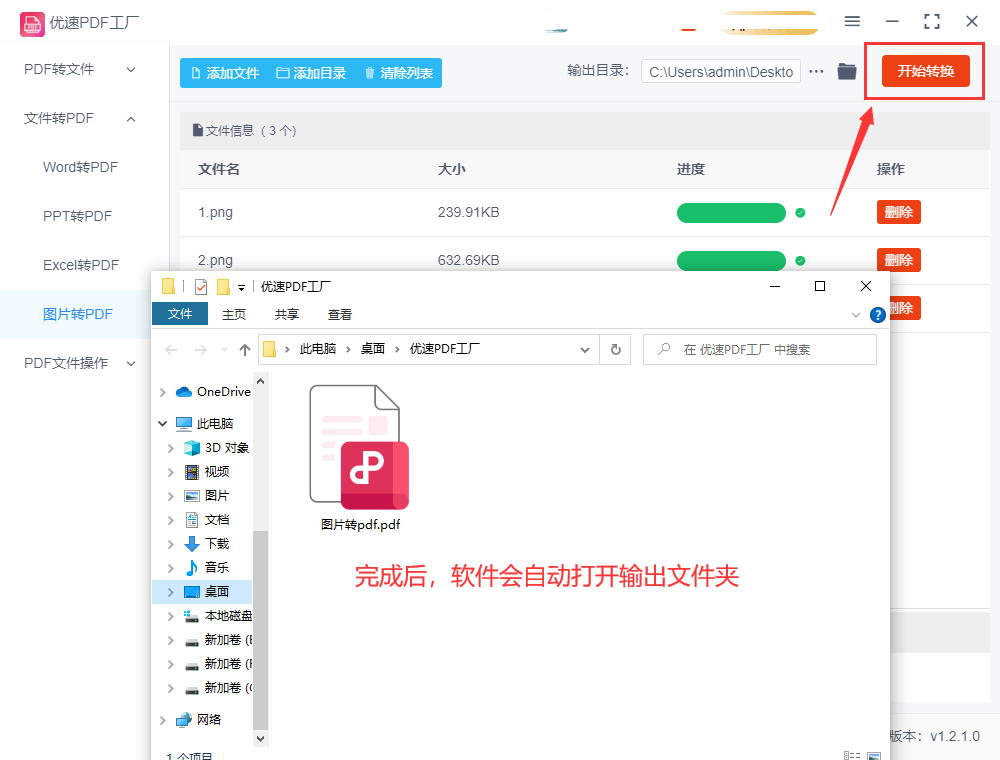The image size is (1000, 760).
Task: Open 查看 tab in Explorer ribbon
Action: pyautogui.click(x=340, y=314)
